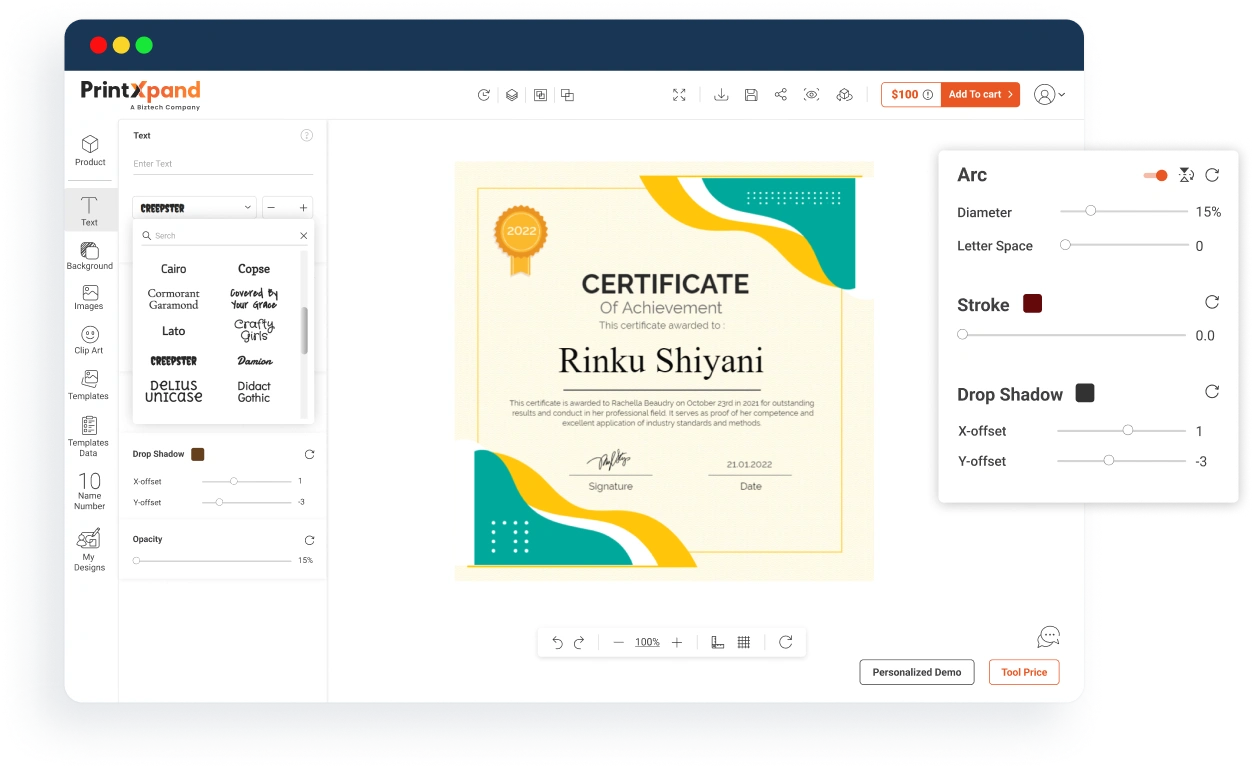The height and width of the screenshot is (766, 1253).
Task: Click the share icon in top toolbar
Action: (x=781, y=95)
